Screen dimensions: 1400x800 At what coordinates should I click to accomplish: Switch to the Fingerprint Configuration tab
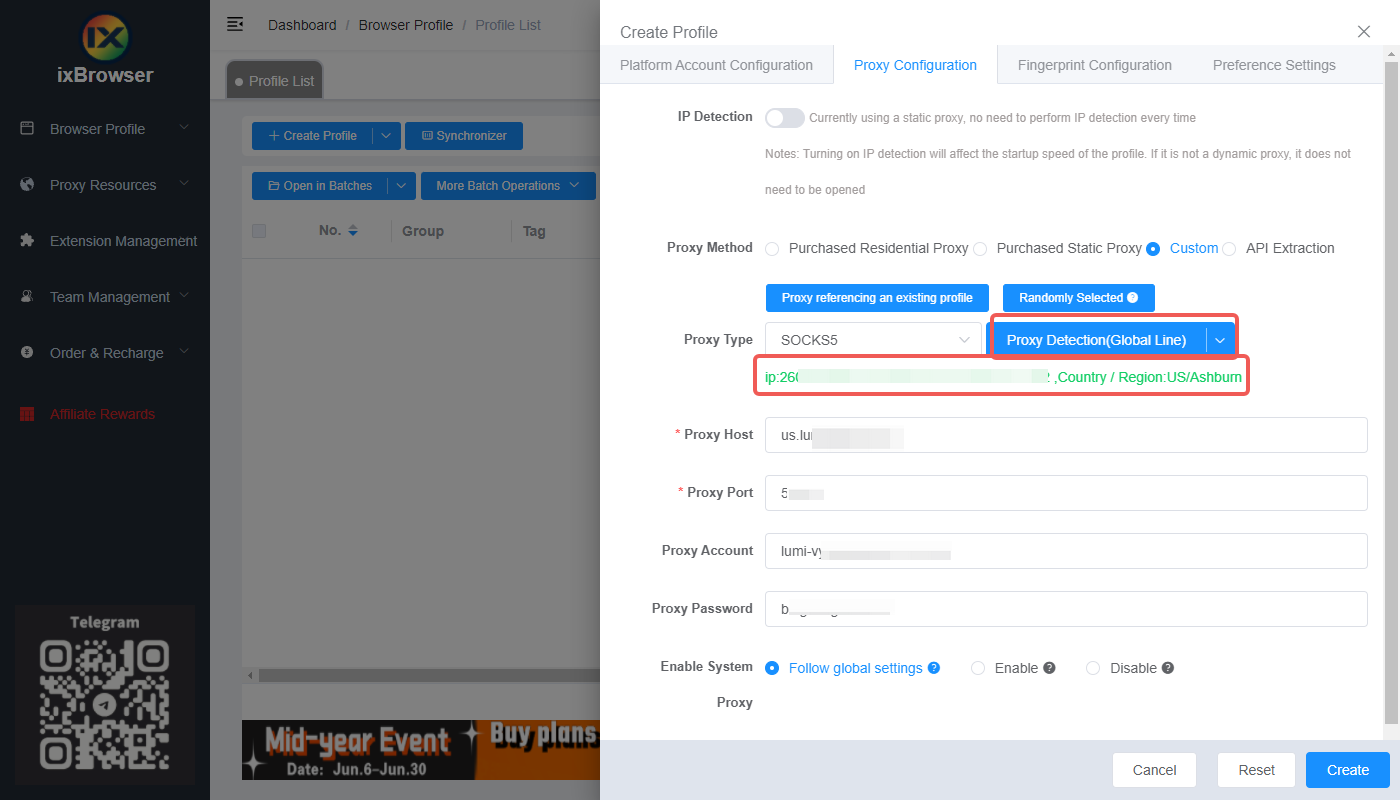pyautogui.click(x=1094, y=65)
